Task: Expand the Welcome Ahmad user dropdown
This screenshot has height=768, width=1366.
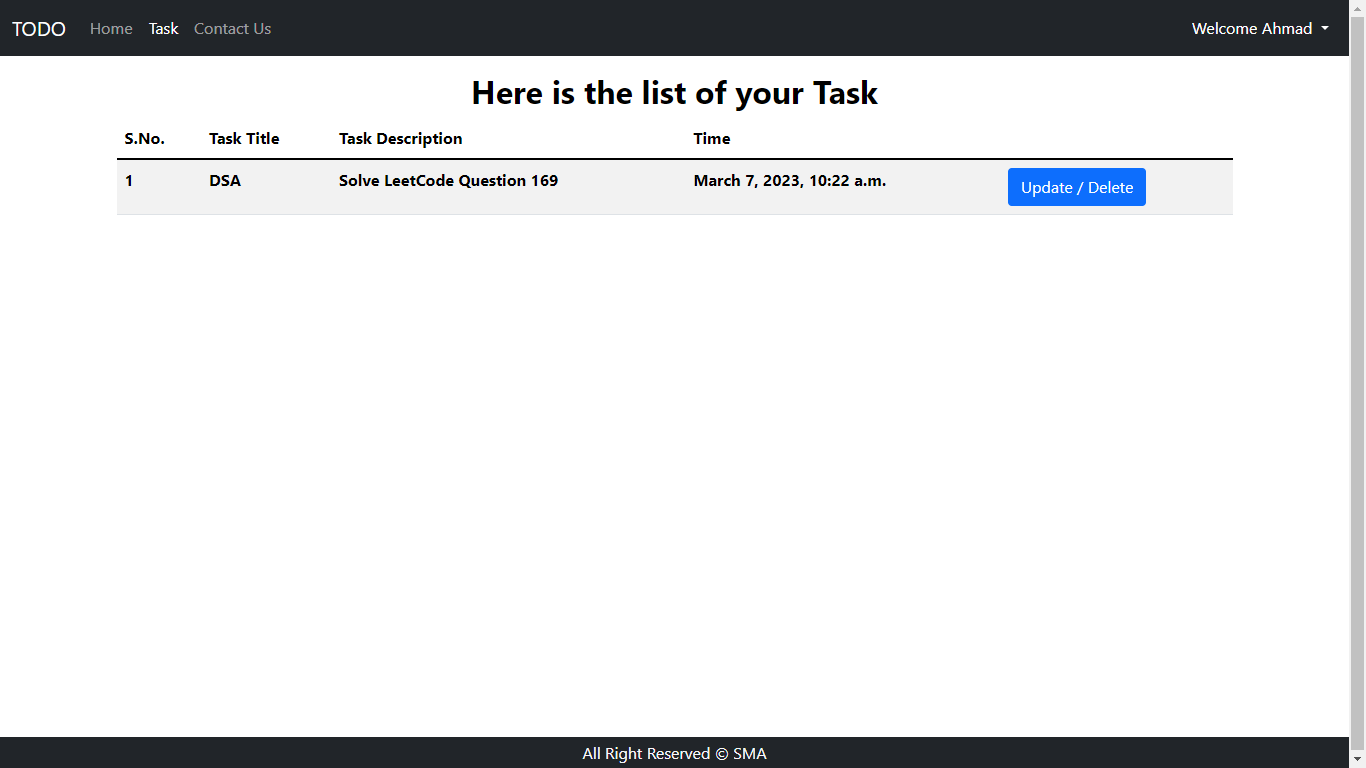Action: 1260,29
